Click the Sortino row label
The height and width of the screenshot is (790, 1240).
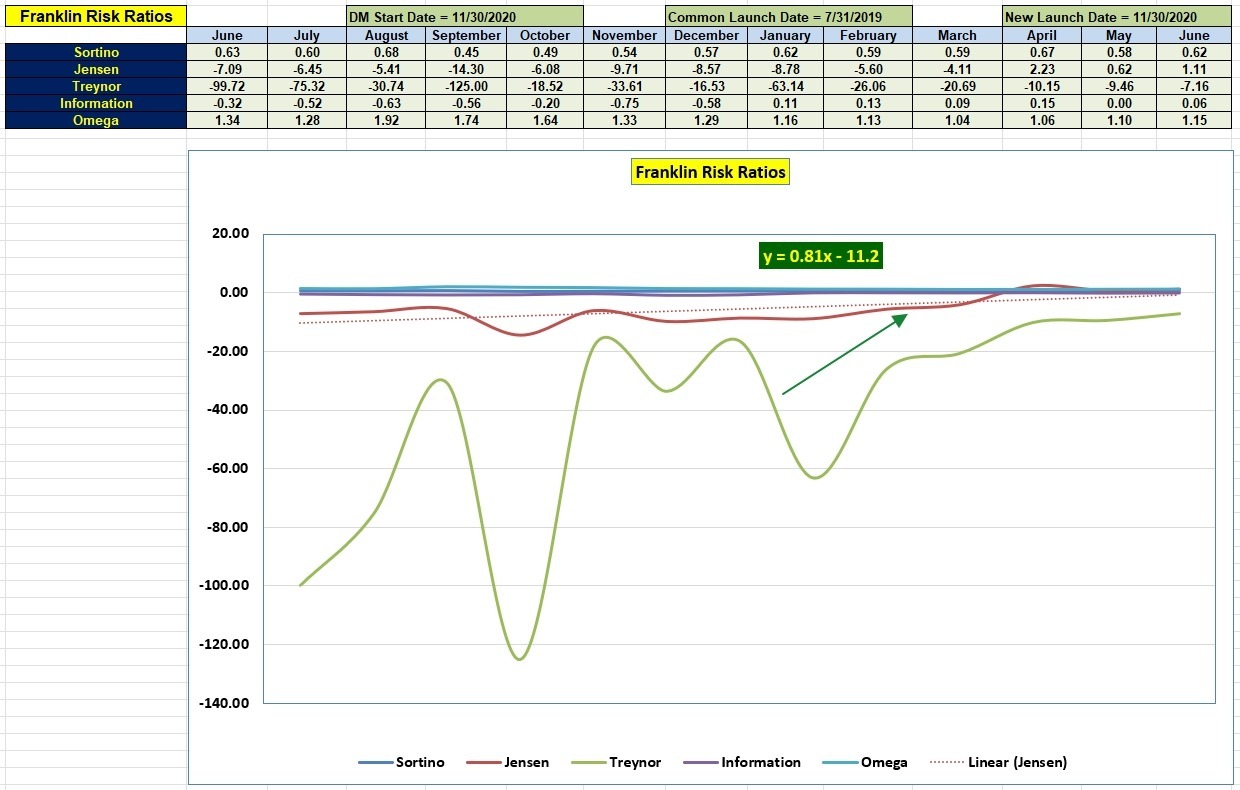click(96, 52)
